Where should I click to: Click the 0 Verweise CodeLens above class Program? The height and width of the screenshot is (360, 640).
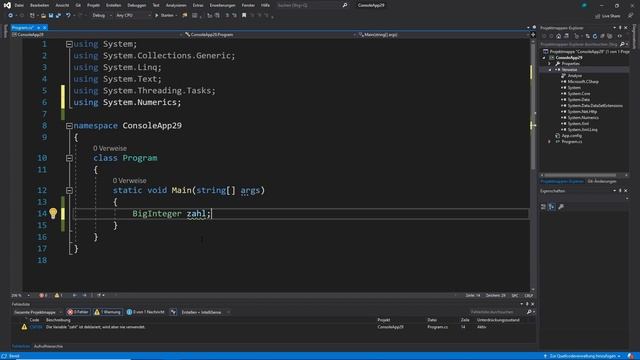point(110,148)
